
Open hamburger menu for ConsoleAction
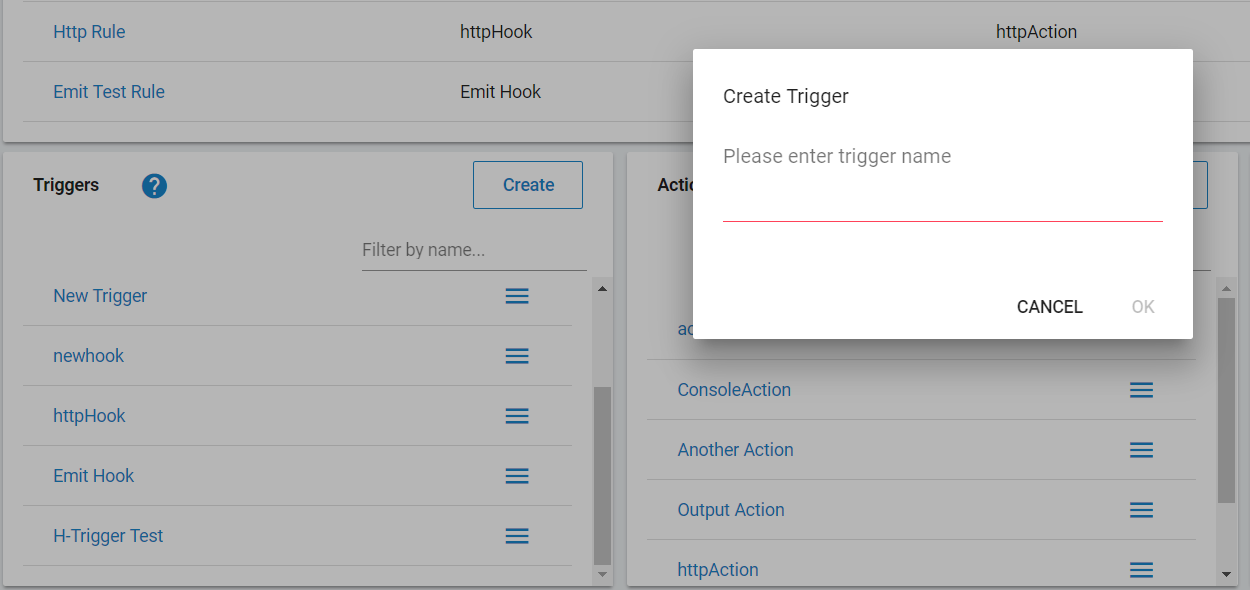1141,390
